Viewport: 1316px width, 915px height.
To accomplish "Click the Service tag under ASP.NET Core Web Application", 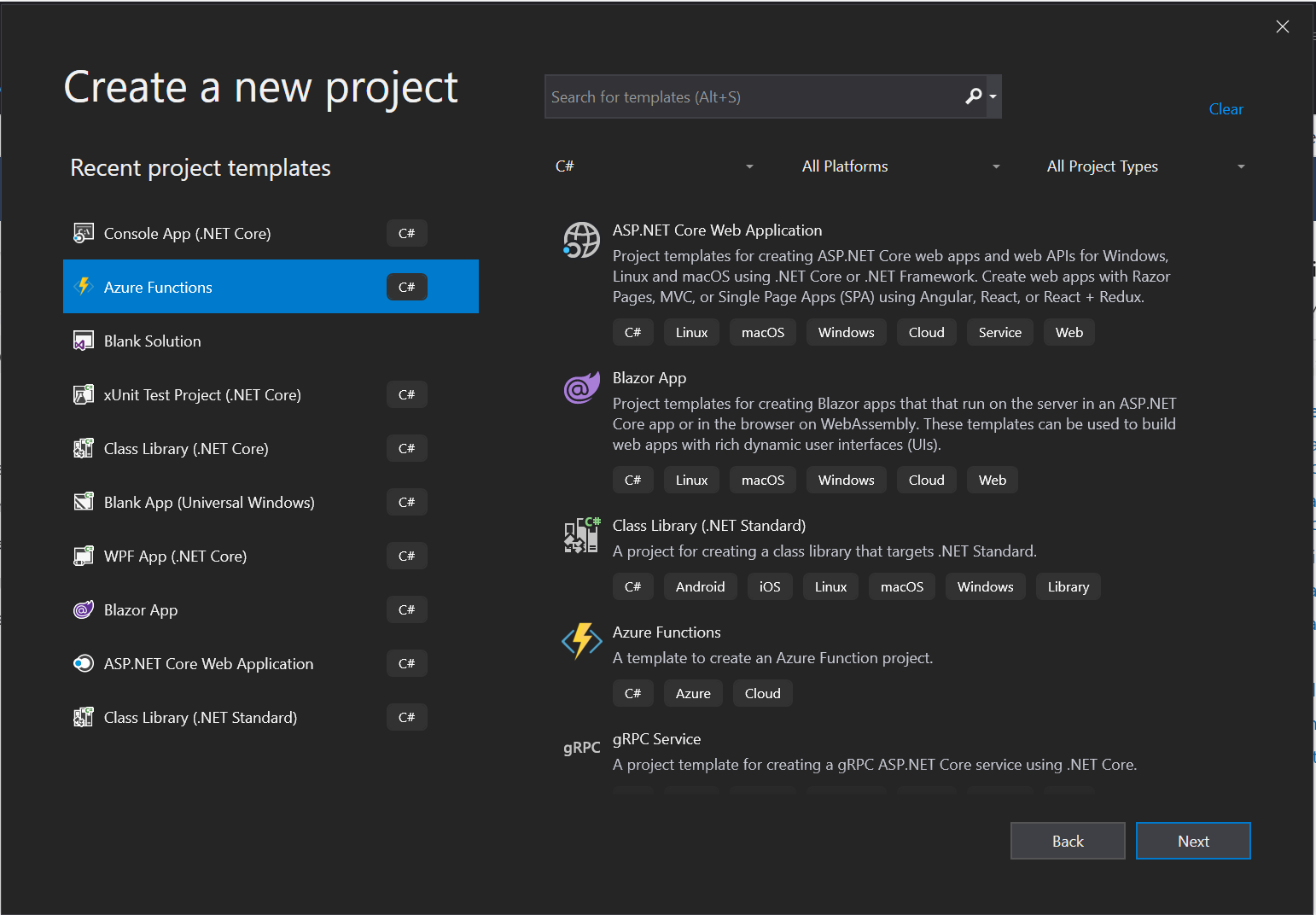I will (x=999, y=332).
